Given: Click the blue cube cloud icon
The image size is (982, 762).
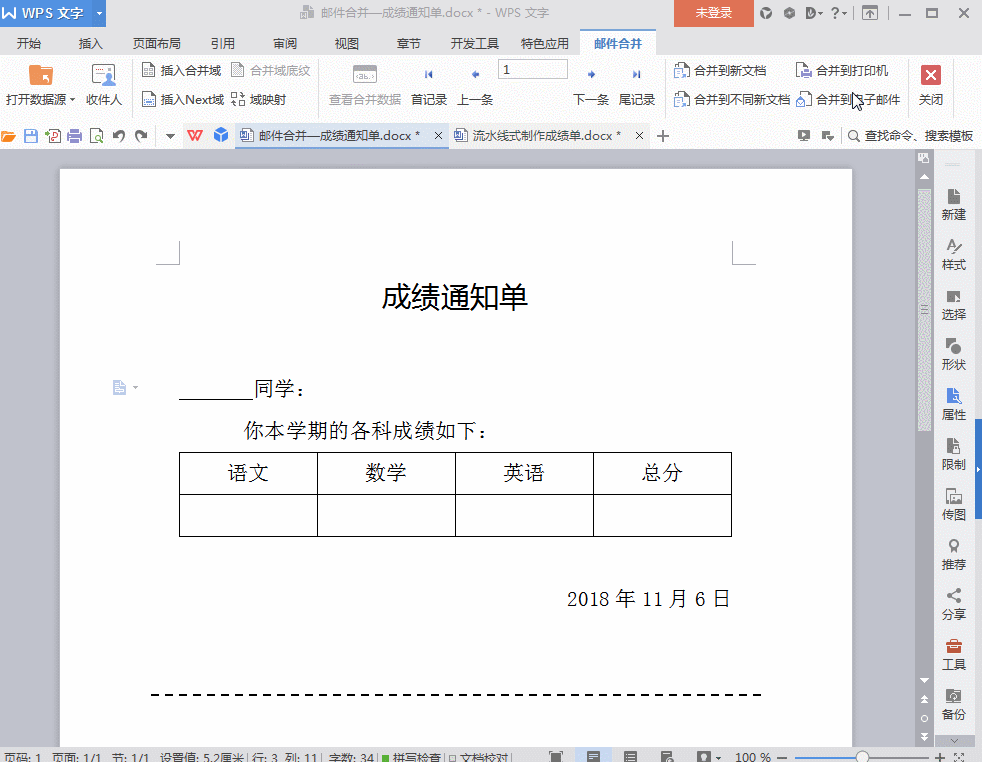Looking at the screenshot, I should (x=220, y=135).
